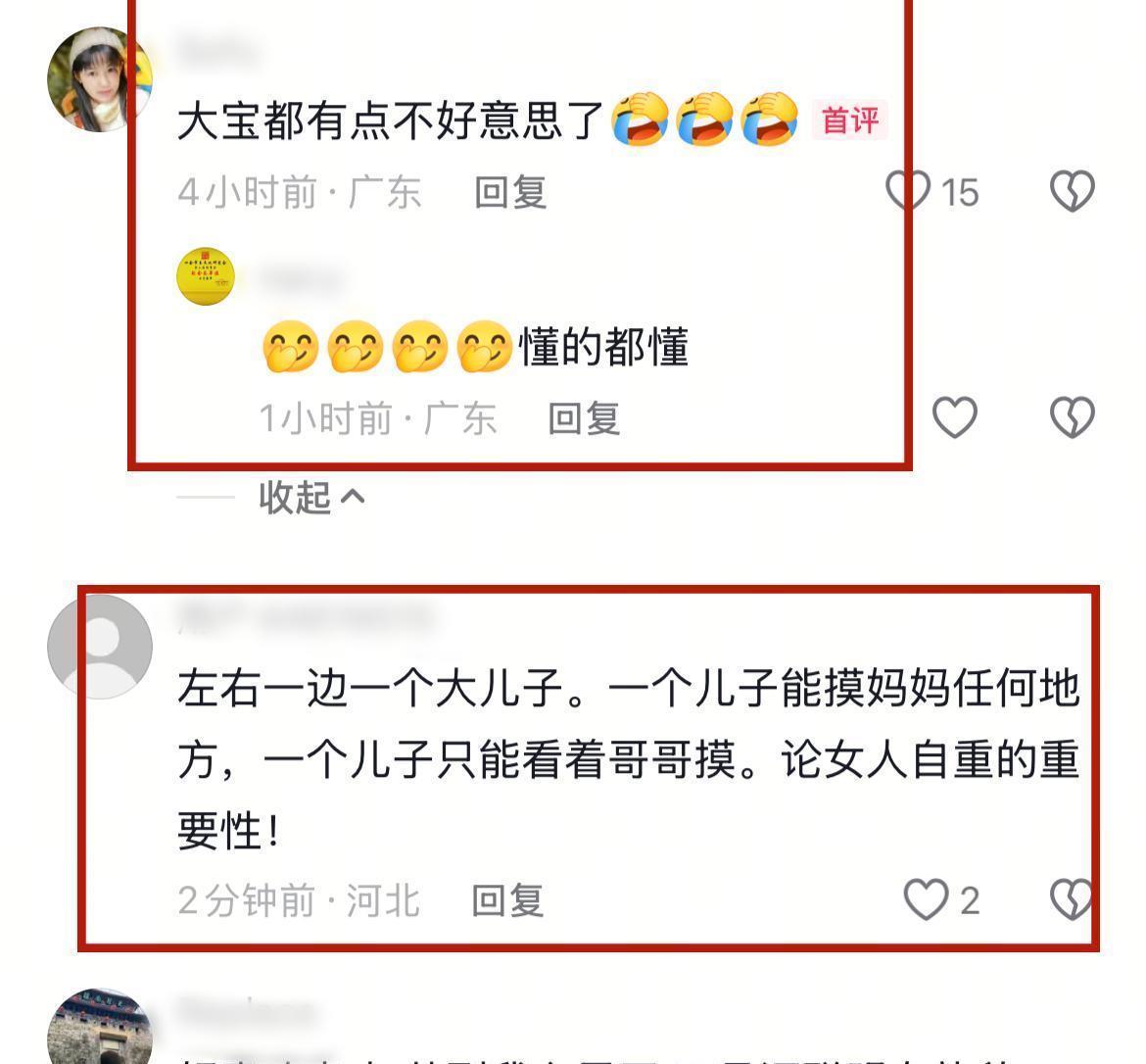The image size is (1146, 1064).
Task: Dislike the top Guangdong comment via broken heart
Action: tap(1073, 191)
